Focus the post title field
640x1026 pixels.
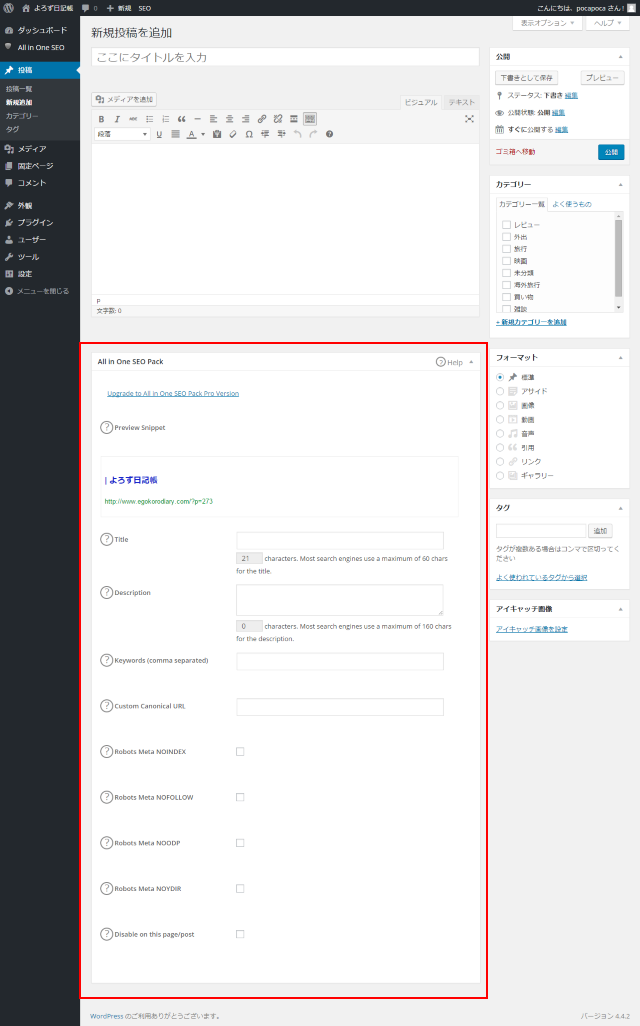coord(285,58)
